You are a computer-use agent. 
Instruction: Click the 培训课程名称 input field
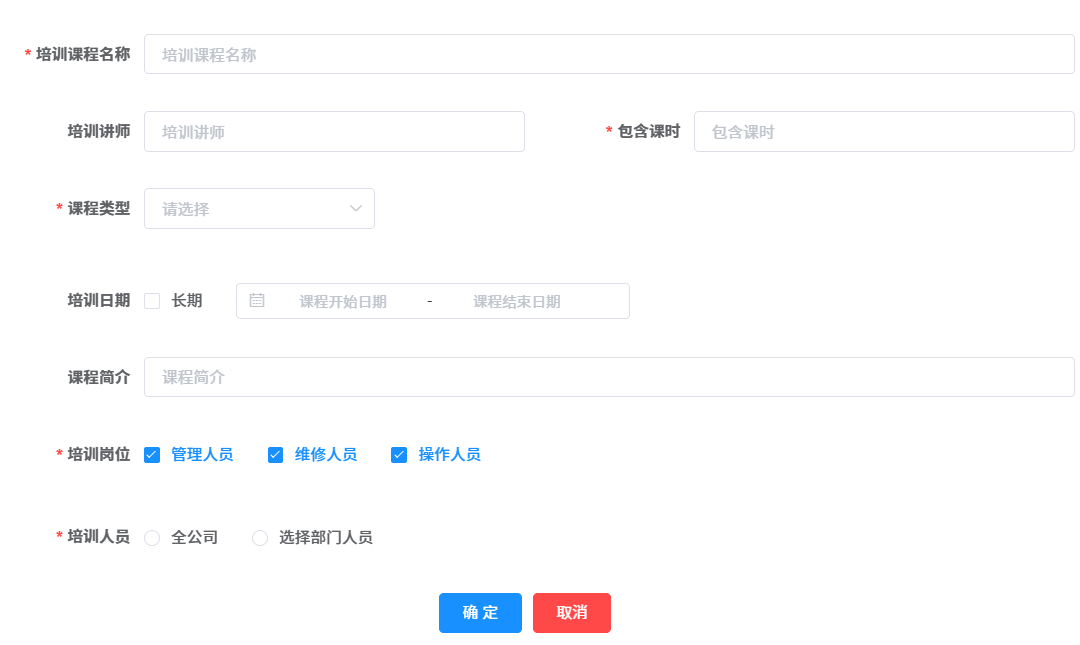(x=609, y=54)
